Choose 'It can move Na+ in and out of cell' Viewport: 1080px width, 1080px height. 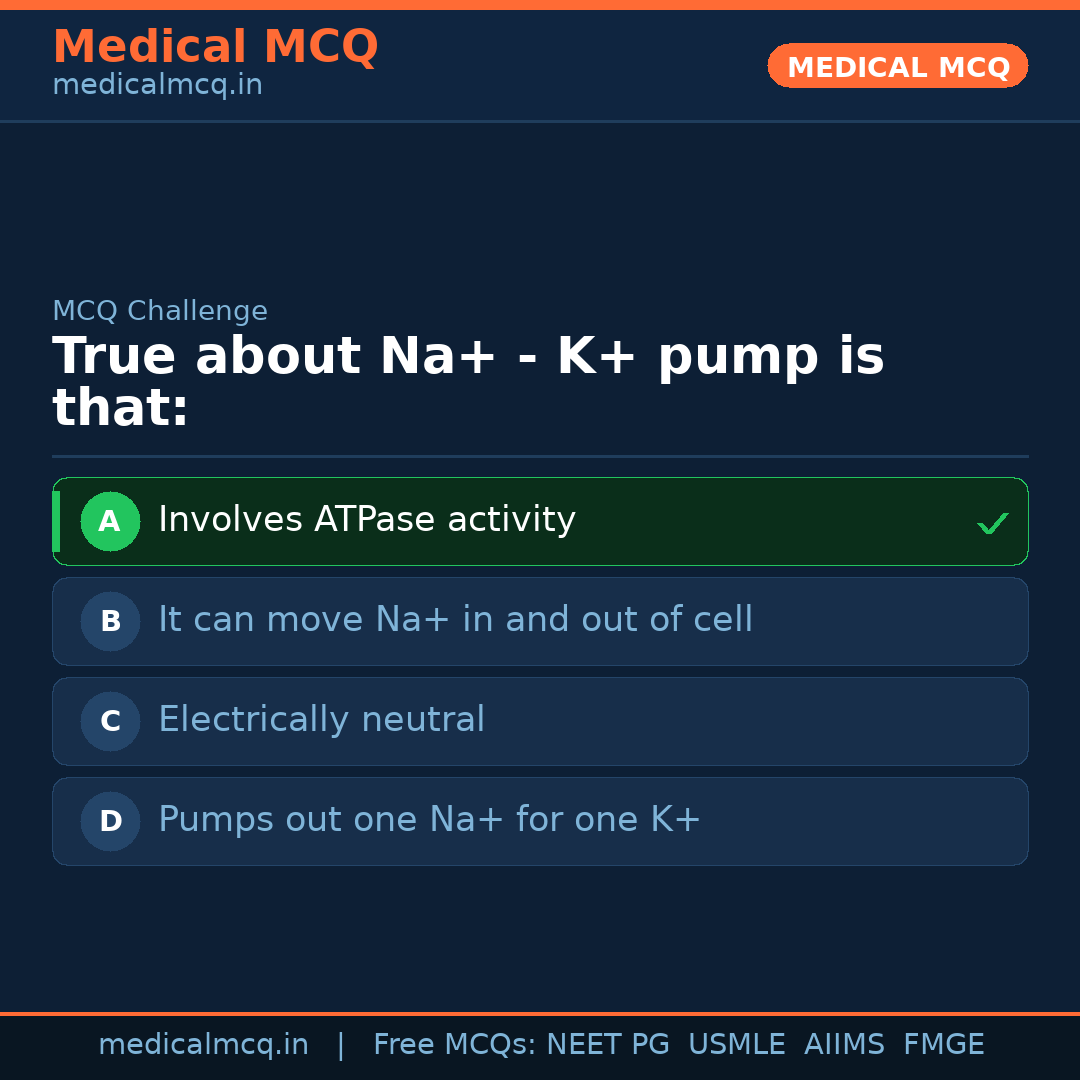pos(455,620)
